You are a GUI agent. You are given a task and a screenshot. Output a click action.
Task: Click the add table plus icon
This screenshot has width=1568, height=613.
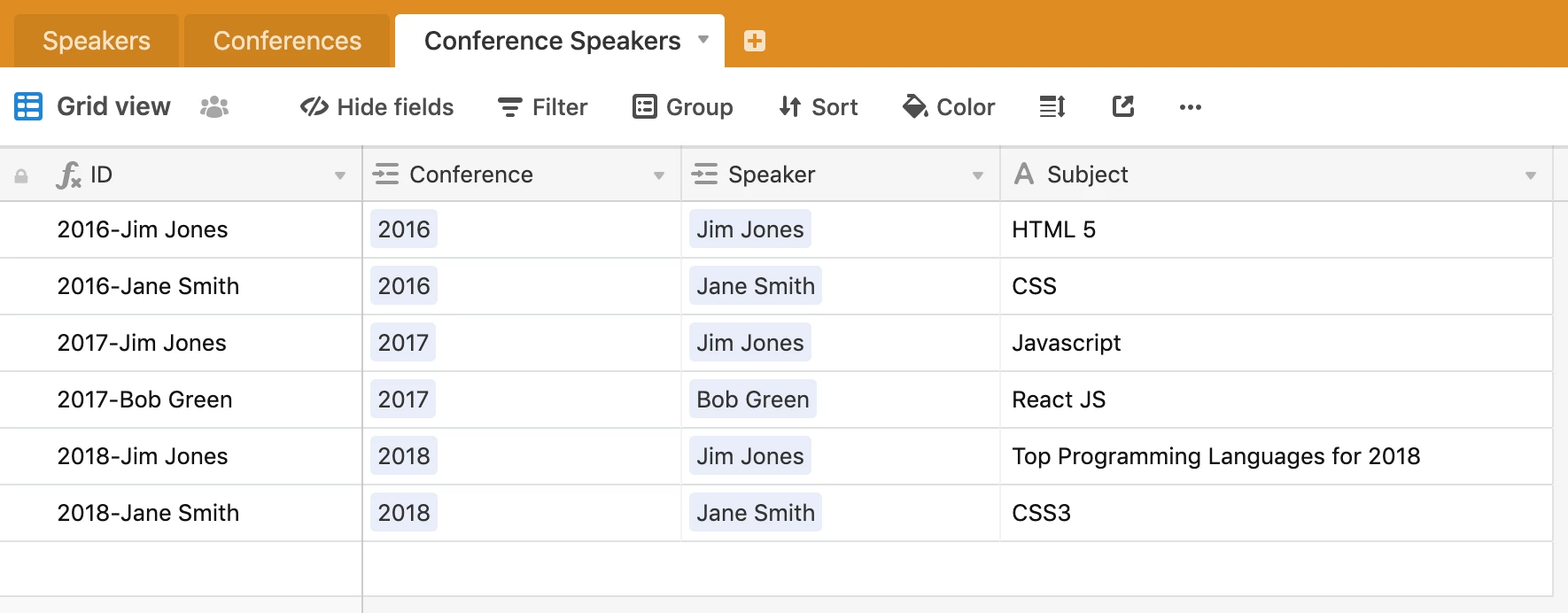755,41
